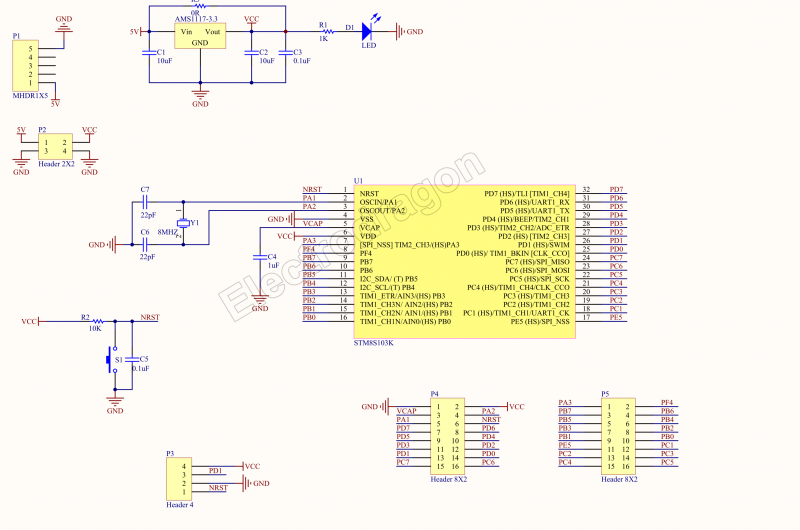This screenshot has width=800, height=530.
Task: Select the P2 Header 2X2 body
Action: click(x=55, y=147)
